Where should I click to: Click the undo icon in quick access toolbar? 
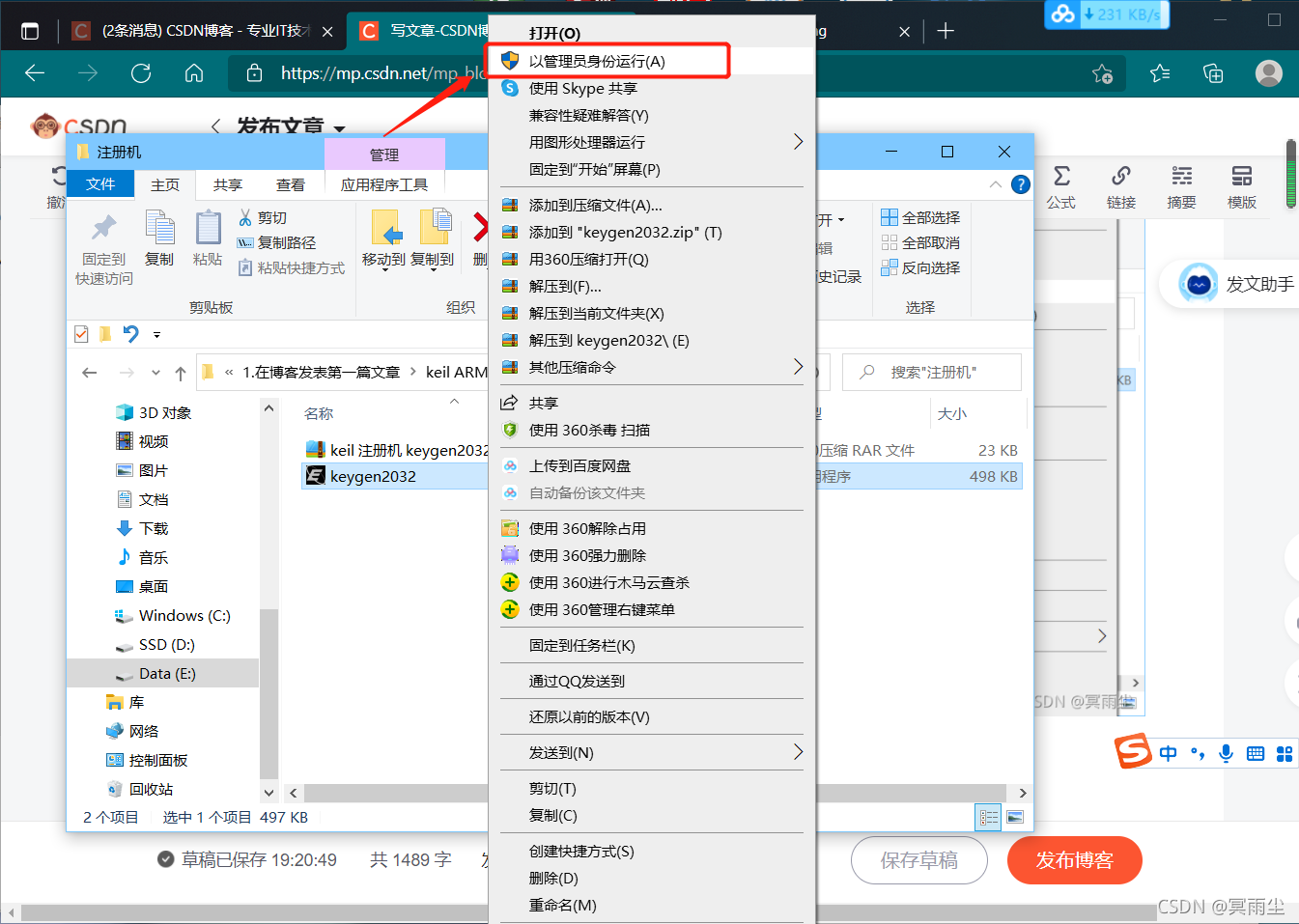(x=131, y=334)
